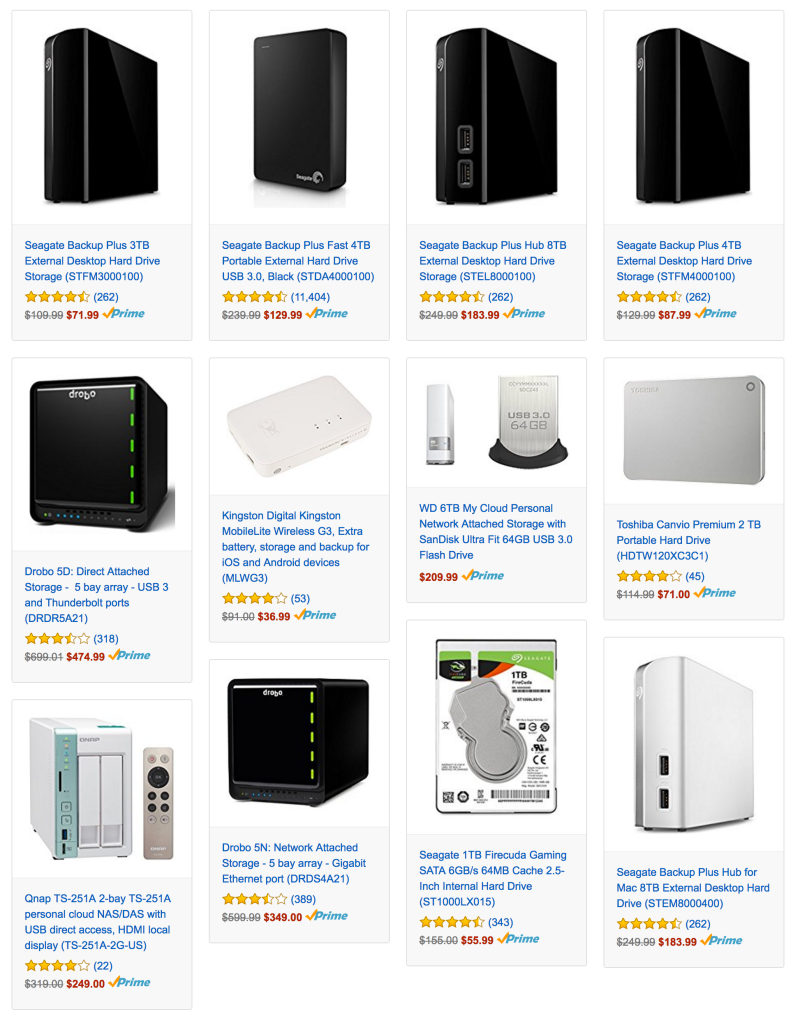Click Prime badge next to $474.99 price
The height and width of the screenshot is (1023, 800).
click(129, 656)
